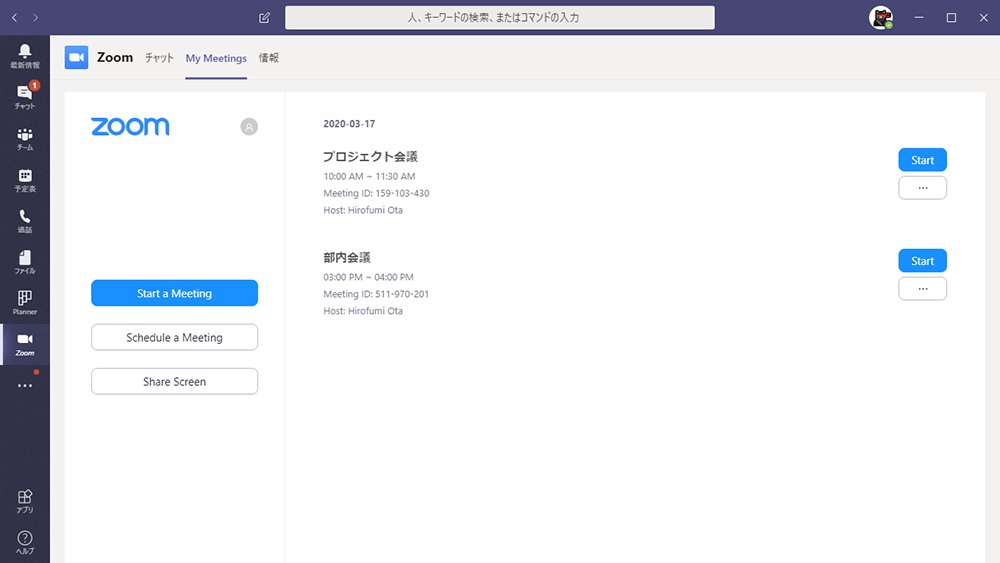Open the Apps store icon
This screenshot has width=1000, height=563.
pos(25,501)
